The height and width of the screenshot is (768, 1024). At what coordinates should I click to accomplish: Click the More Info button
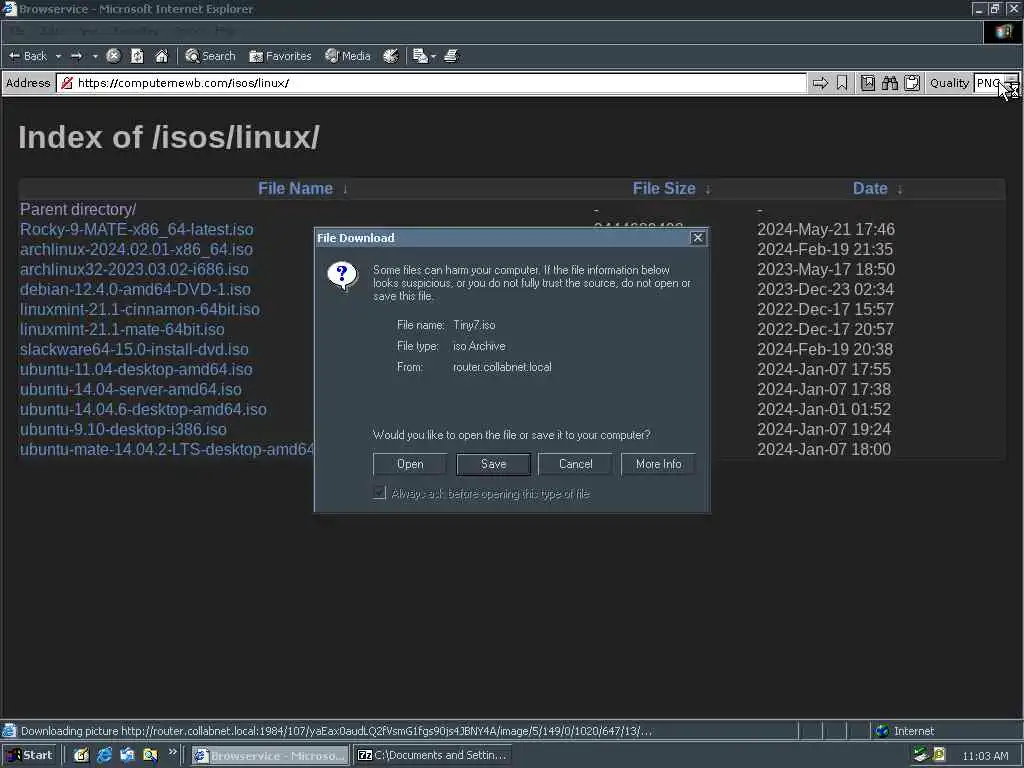pos(658,464)
